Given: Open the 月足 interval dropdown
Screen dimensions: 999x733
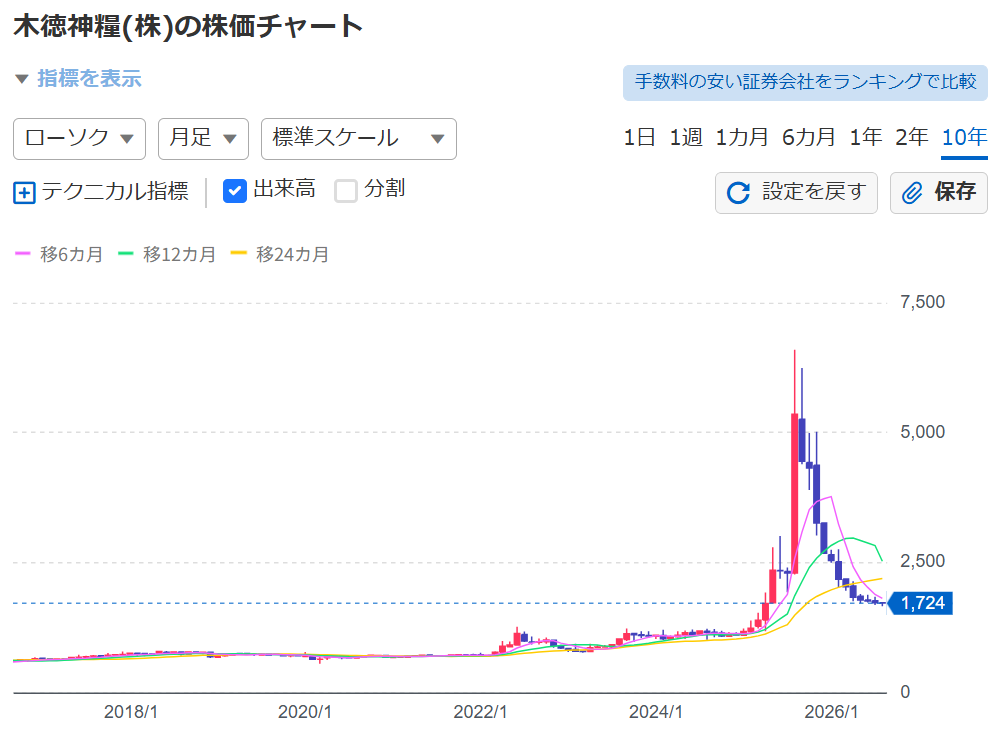Looking at the screenshot, I should click(203, 138).
